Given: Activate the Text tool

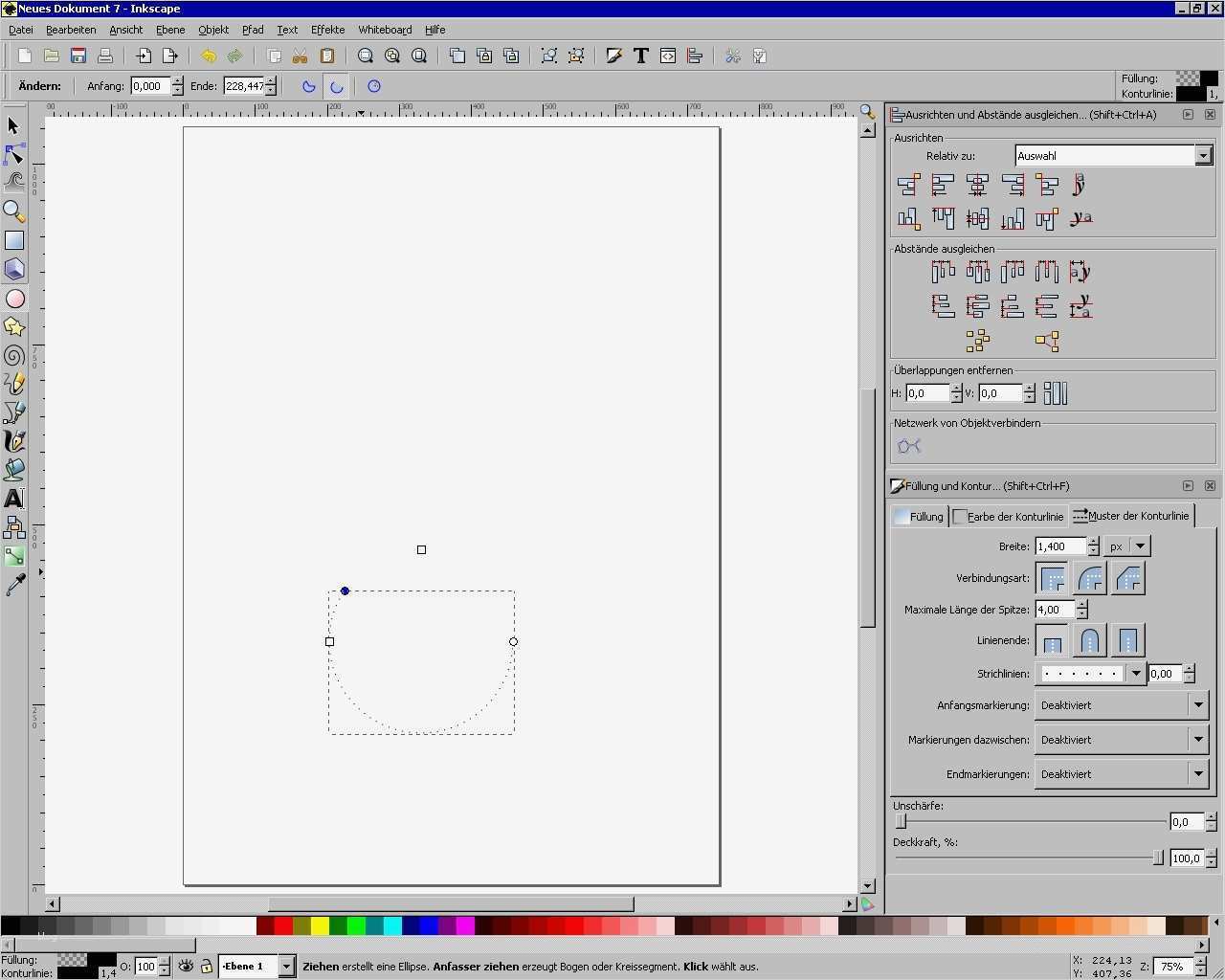Looking at the screenshot, I should 13,499.
